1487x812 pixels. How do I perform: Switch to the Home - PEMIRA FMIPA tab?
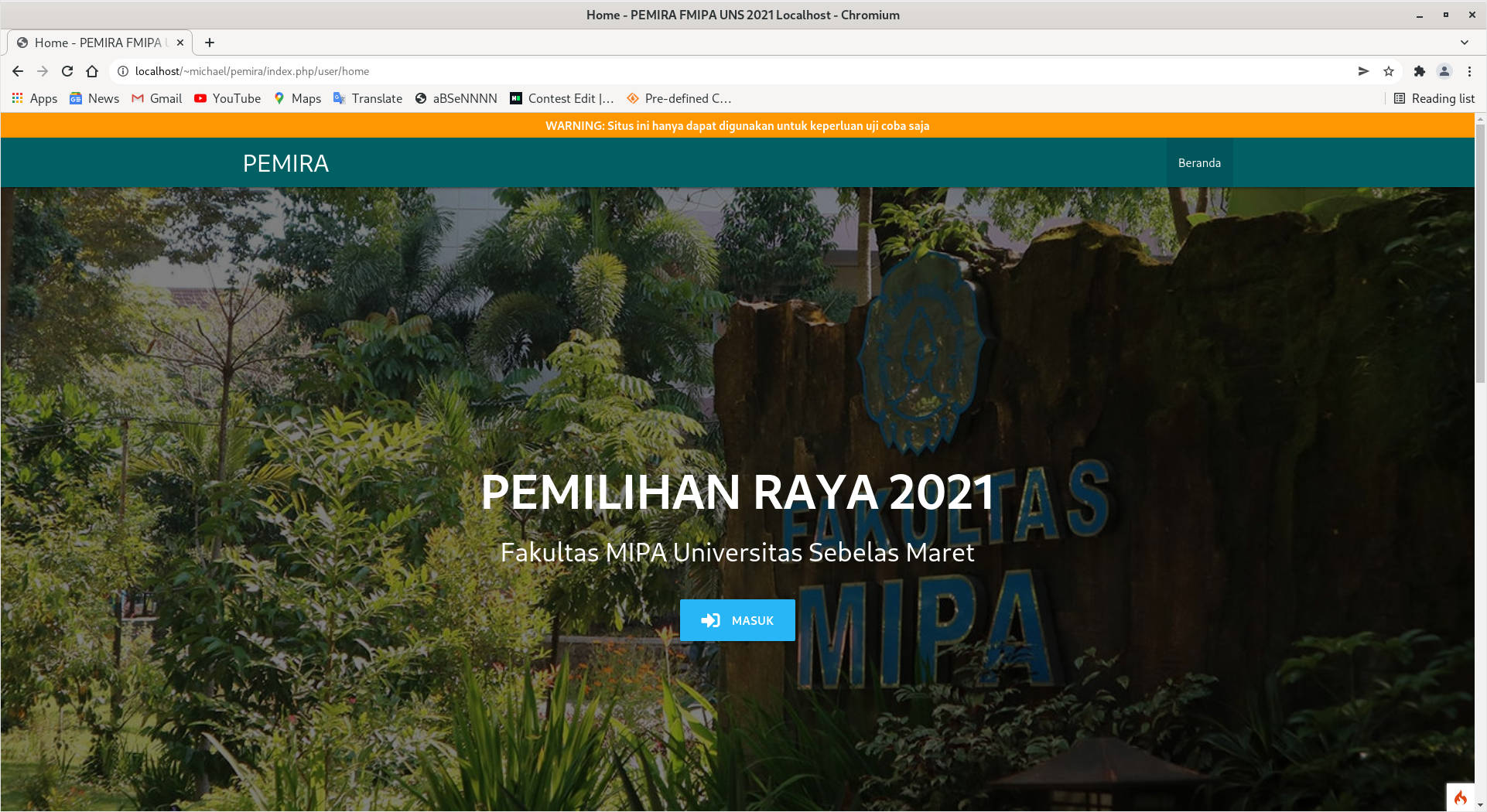point(97,43)
